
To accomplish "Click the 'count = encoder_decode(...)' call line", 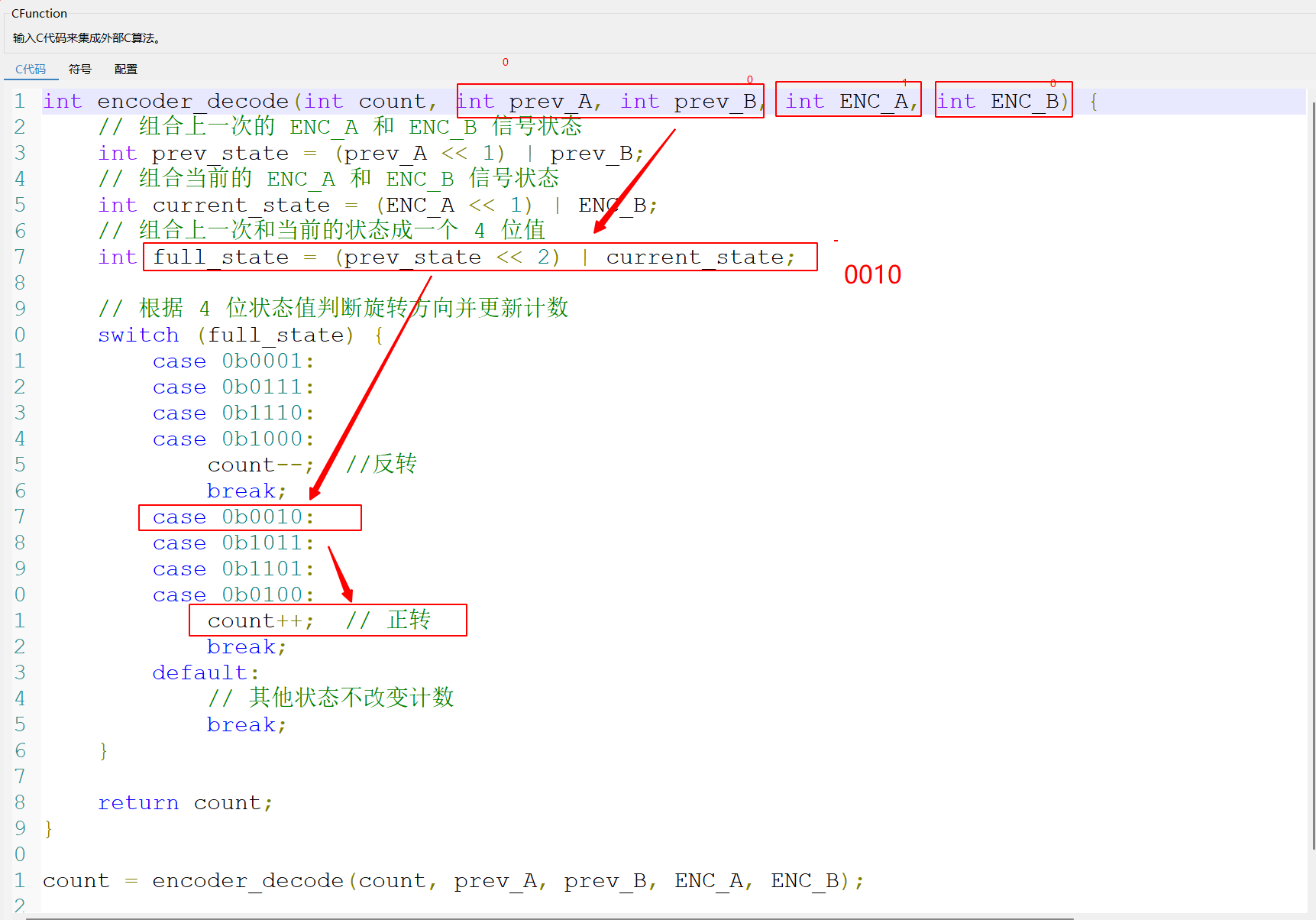I will click(x=454, y=881).
